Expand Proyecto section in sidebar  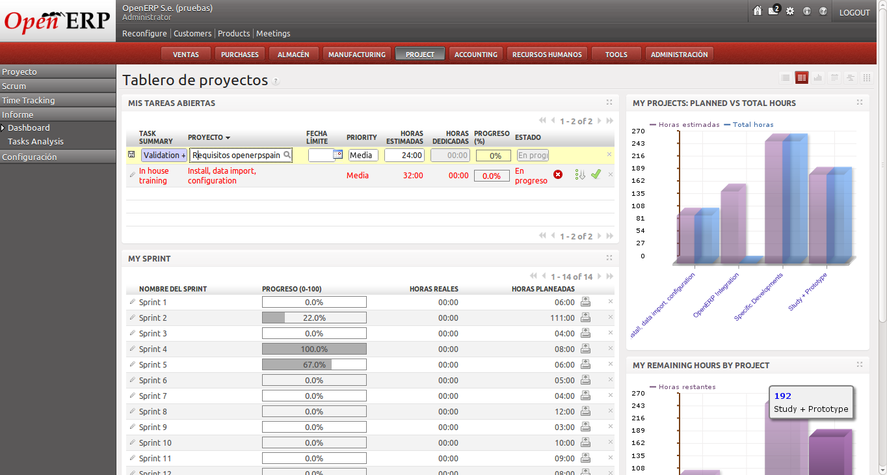tap(58, 72)
